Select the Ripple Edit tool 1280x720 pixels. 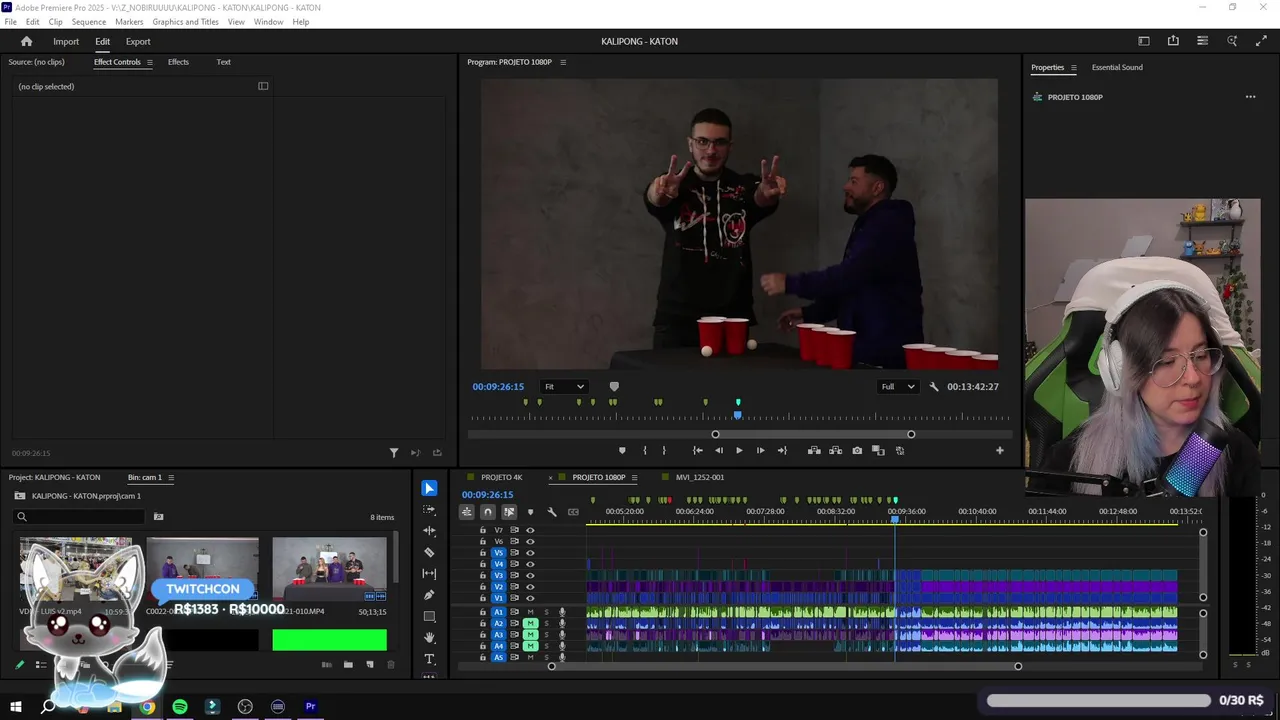pos(429,531)
